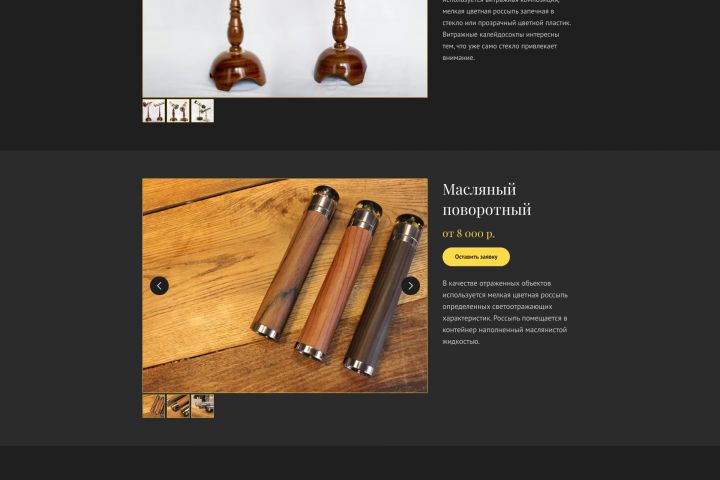Show previous photo with left carousel arrow
Screen dimensions: 720x480
point(159,286)
